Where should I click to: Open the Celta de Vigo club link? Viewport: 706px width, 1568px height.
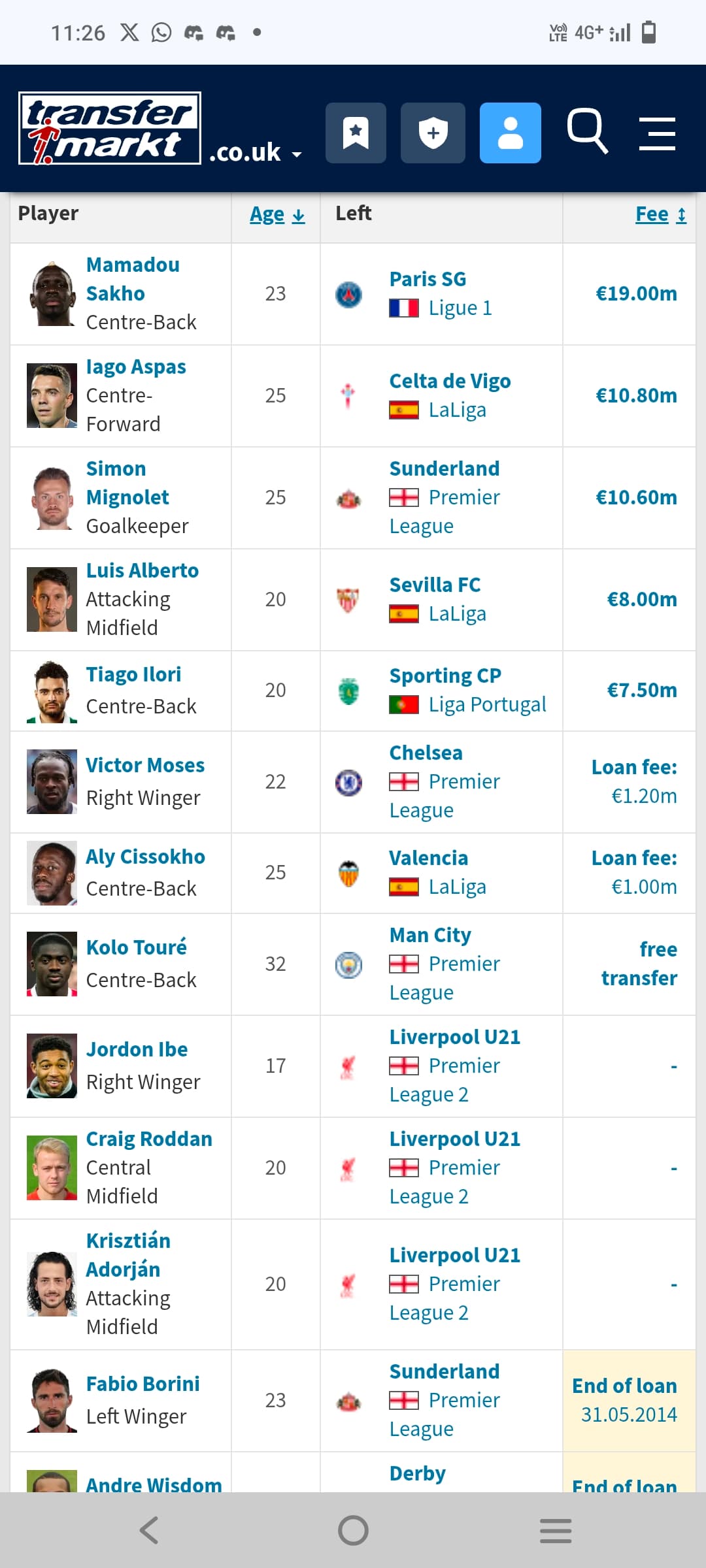[450, 381]
